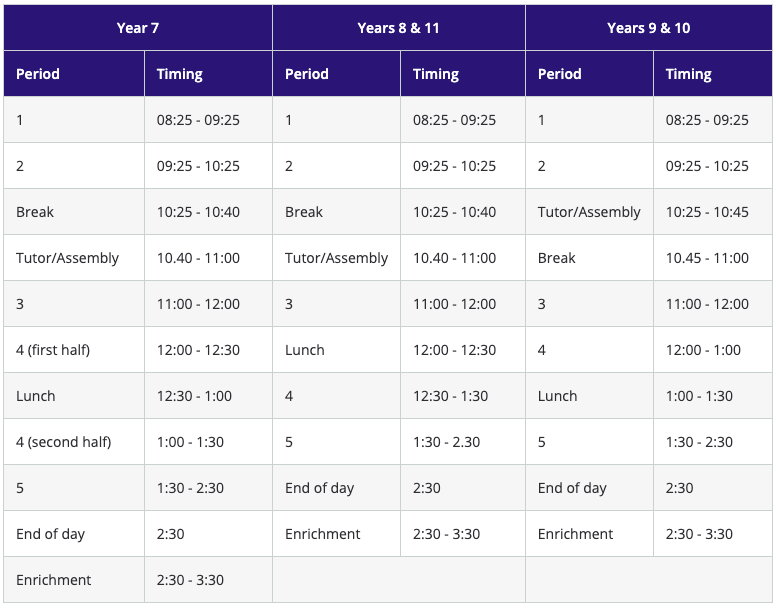Screen dimensions: 776x609
Task: Select the Years 8 & 11 header
Action: [x=399, y=28]
